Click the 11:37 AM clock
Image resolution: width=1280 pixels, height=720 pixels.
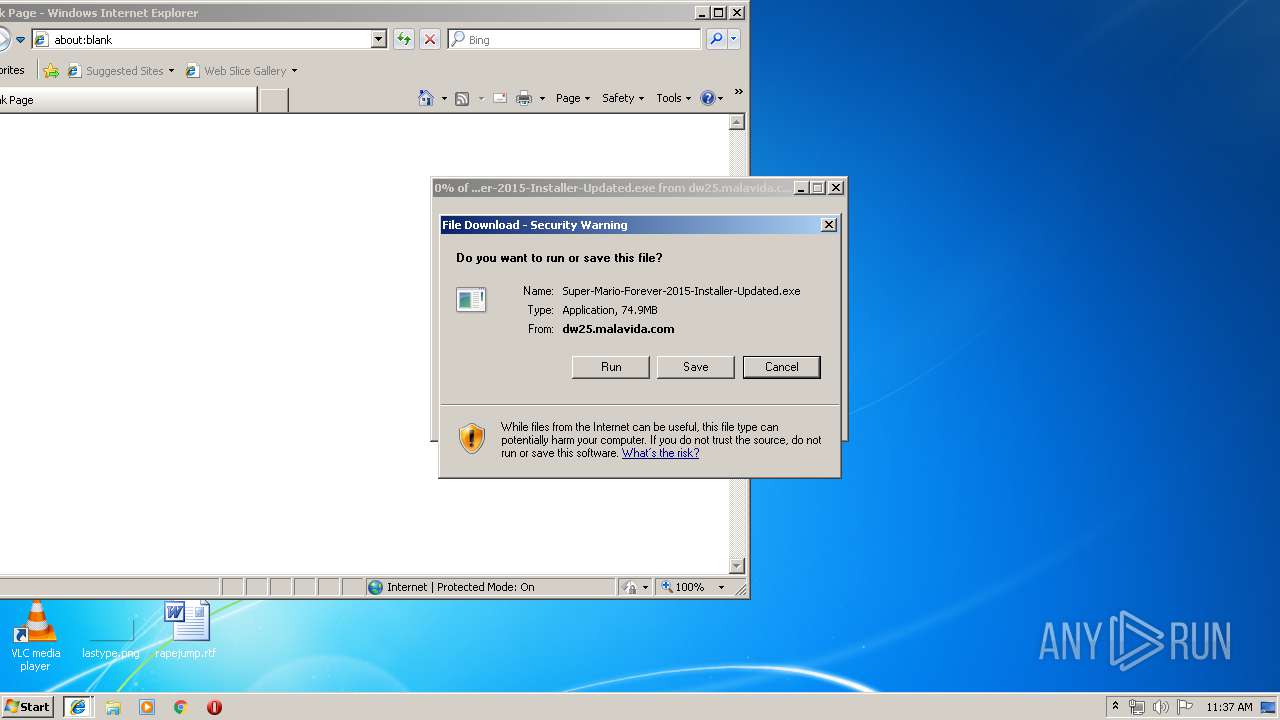click(x=1229, y=707)
